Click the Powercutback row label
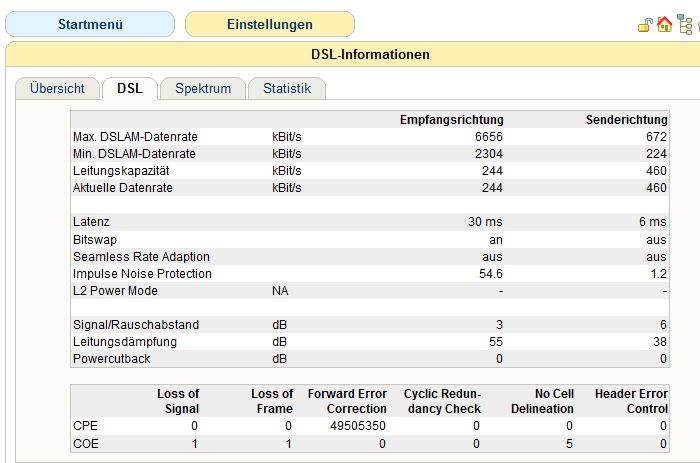 (112, 359)
